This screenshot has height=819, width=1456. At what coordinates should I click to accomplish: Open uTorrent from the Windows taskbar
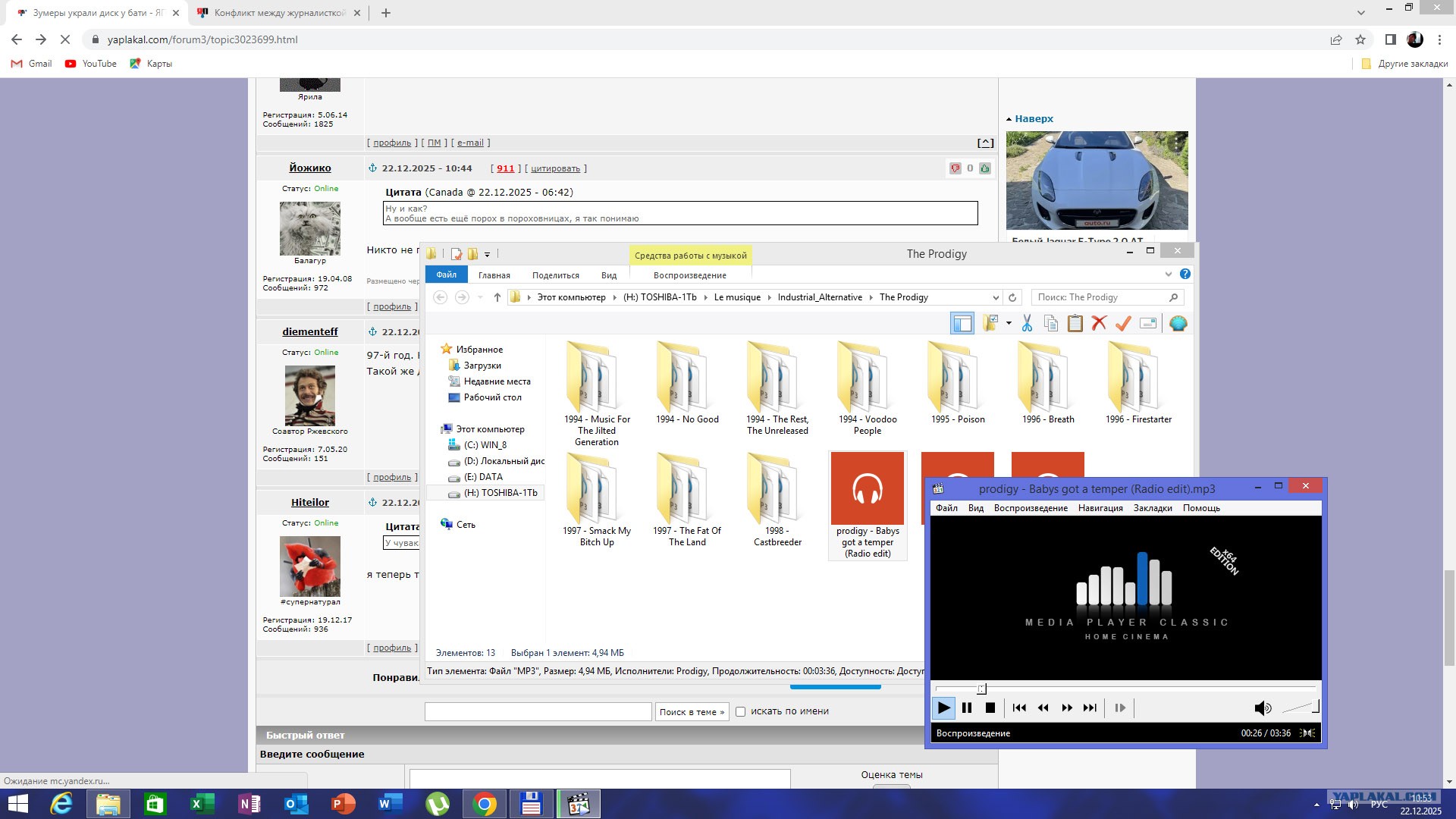438,804
